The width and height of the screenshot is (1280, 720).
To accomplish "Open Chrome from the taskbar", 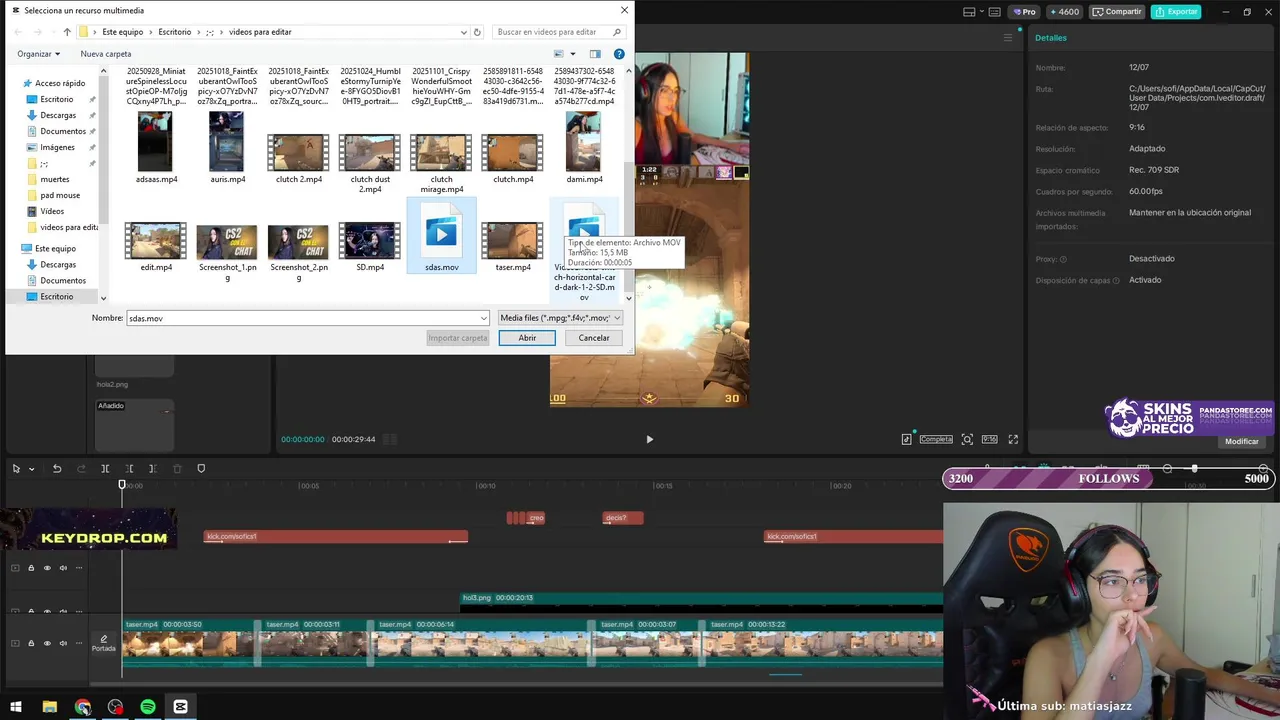I will click(x=83, y=707).
